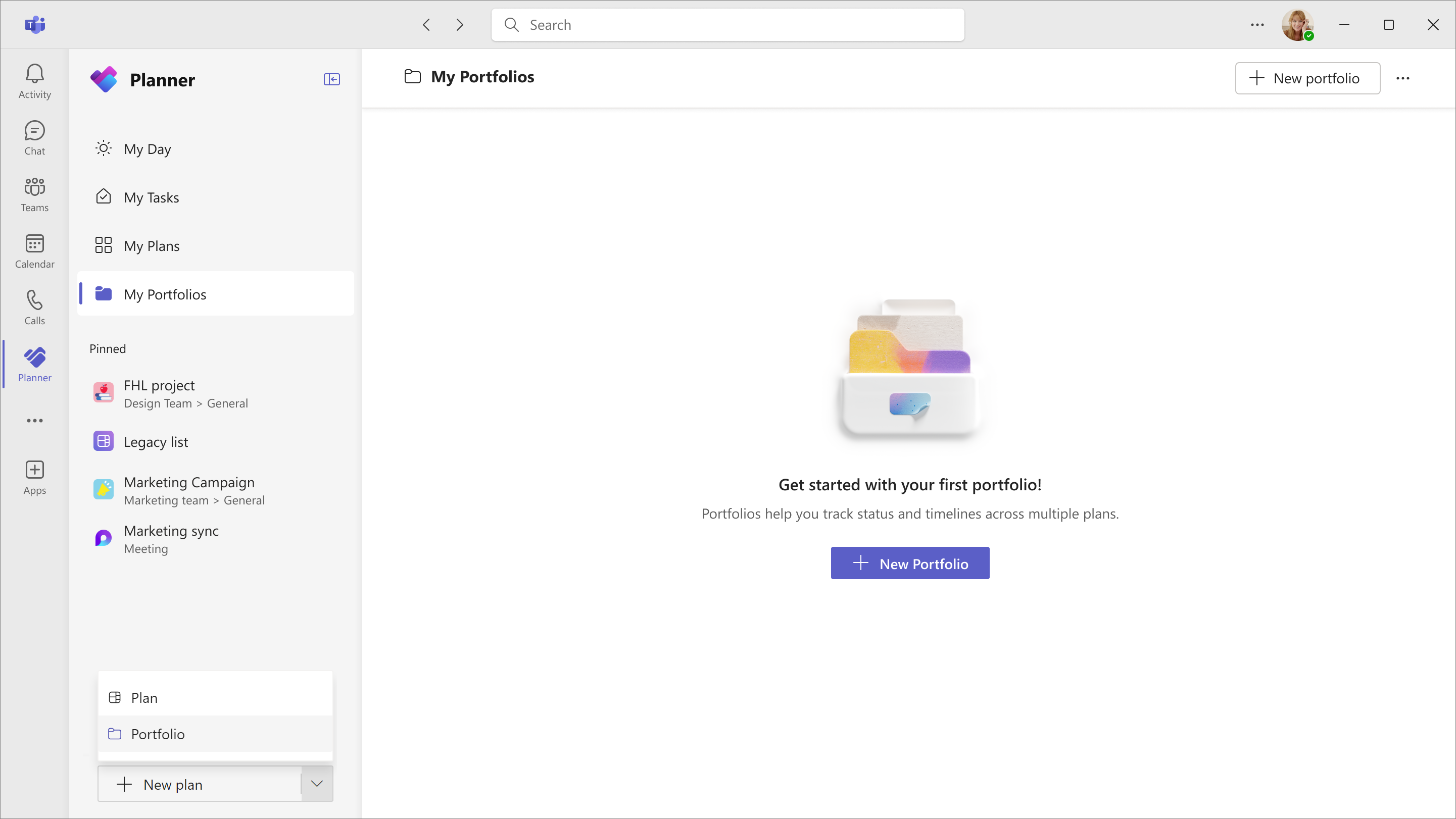
Task: Select the Planner icon in the sidebar
Action: point(34,365)
